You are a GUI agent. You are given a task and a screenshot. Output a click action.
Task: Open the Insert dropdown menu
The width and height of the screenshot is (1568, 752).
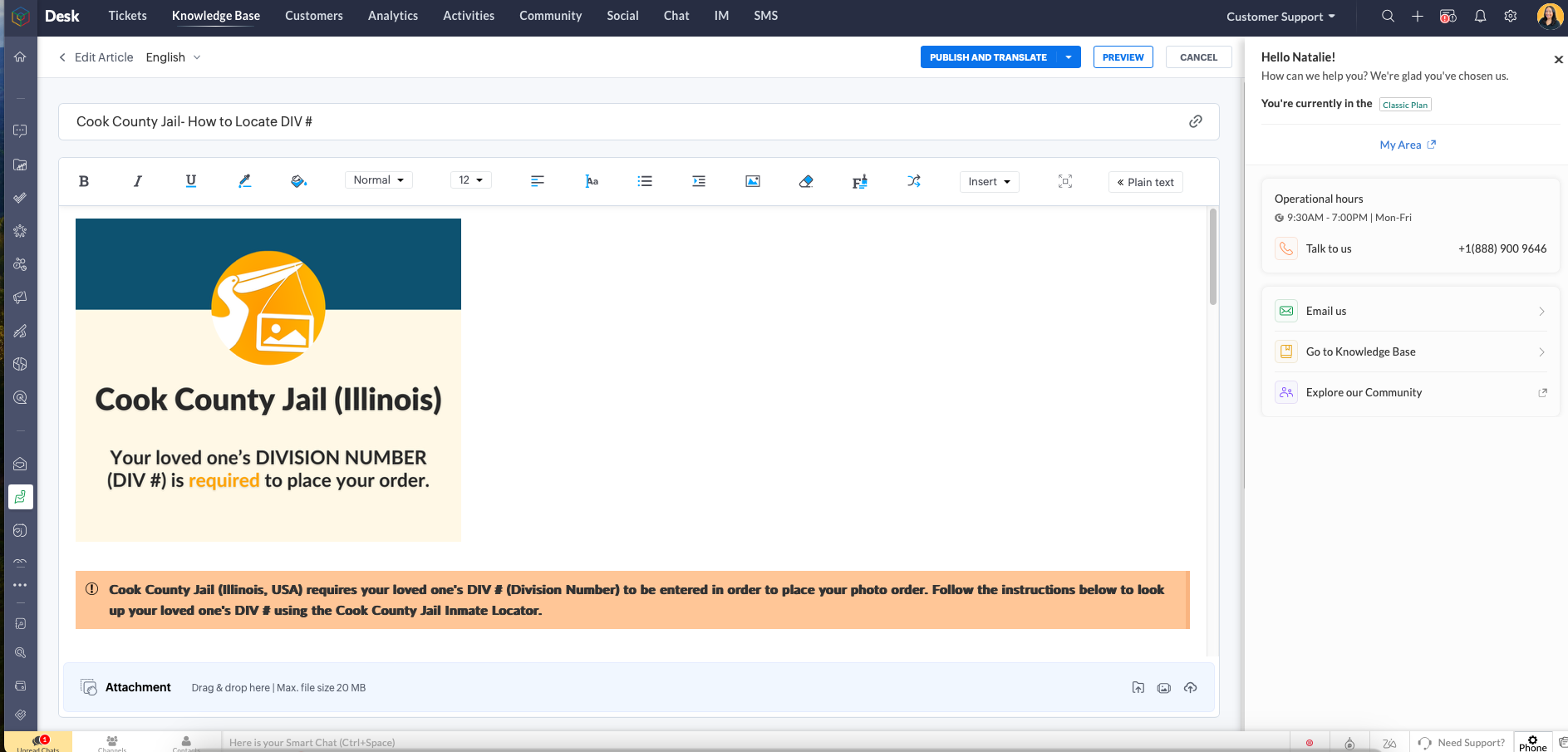point(990,182)
